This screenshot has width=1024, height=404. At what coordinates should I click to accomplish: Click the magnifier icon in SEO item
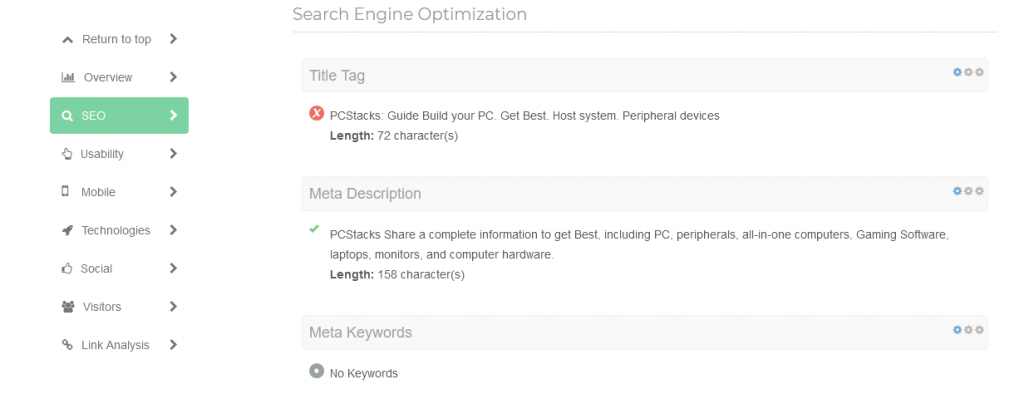pos(67,116)
